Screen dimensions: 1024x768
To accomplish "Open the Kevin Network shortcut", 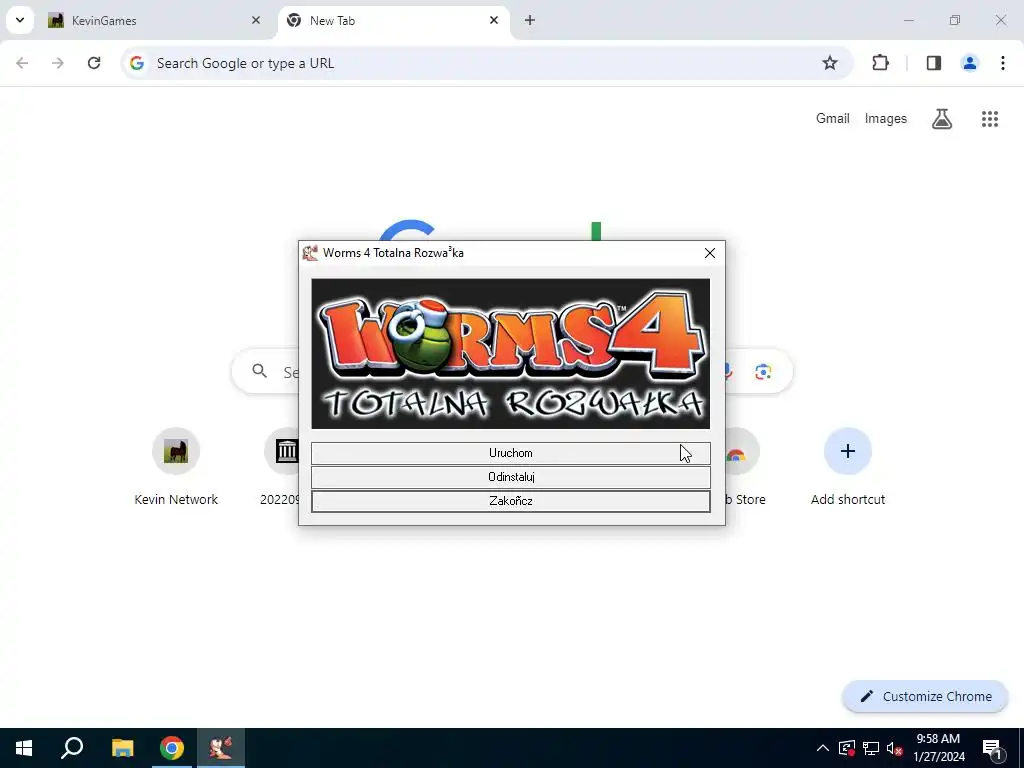I will click(x=176, y=468).
